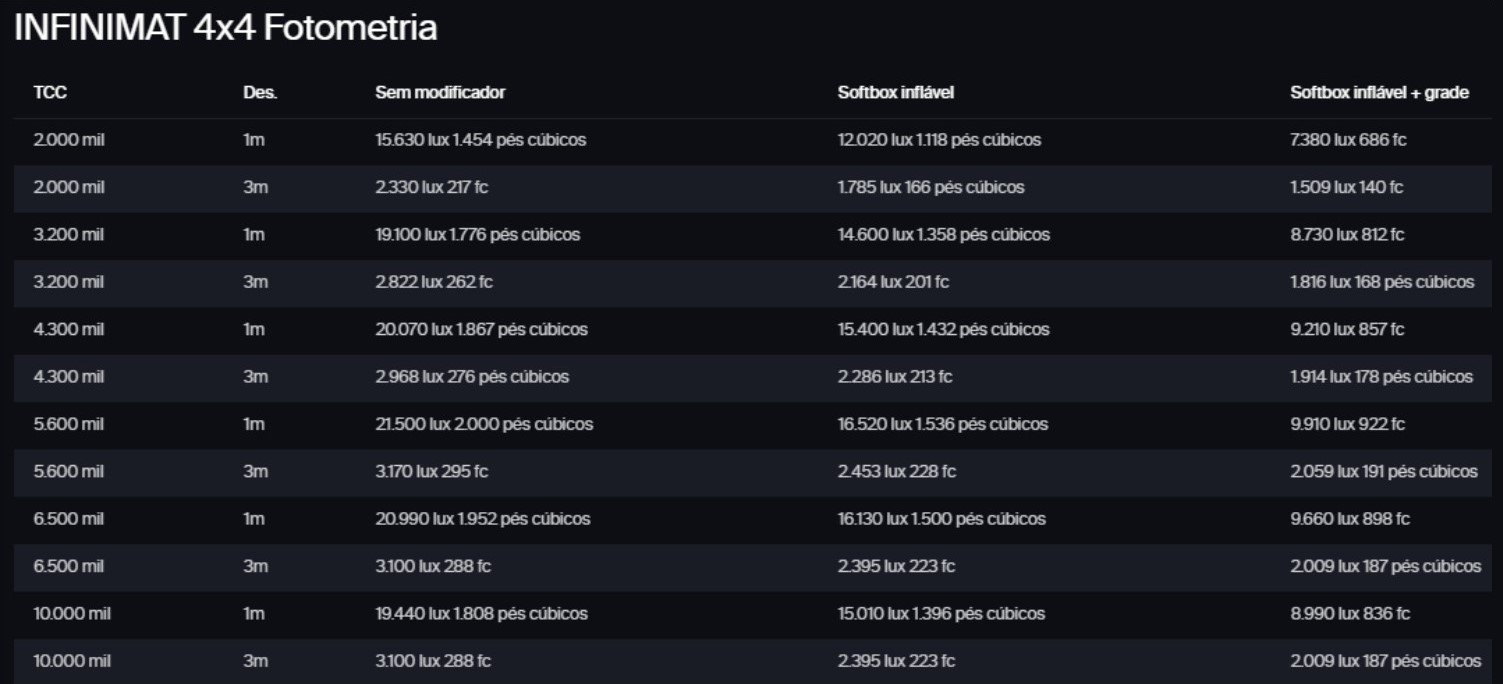This screenshot has height=684, width=1503.
Task: Select the 19.100 lux 1.776 pés cúbicos cell
Action: (477, 235)
